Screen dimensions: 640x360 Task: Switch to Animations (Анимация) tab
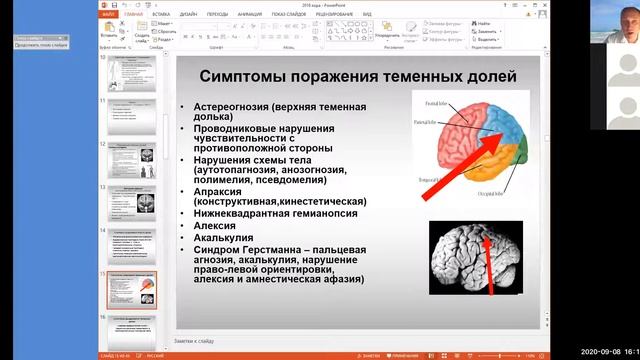pos(250,14)
